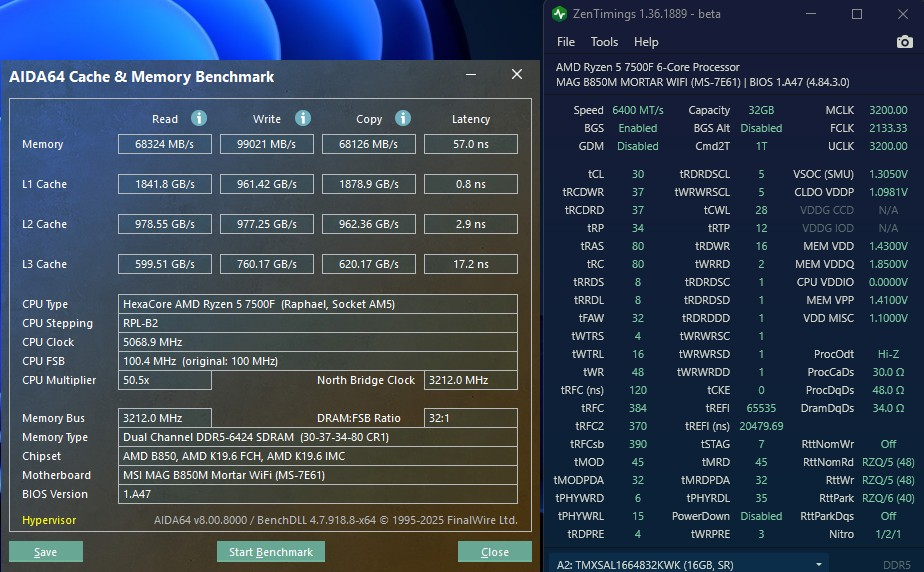Image resolution: width=924 pixels, height=572 pixels.
Task: Click the Memory Write value 99021 MB/s
Action: pyautogui.click(x=267, y=144)
